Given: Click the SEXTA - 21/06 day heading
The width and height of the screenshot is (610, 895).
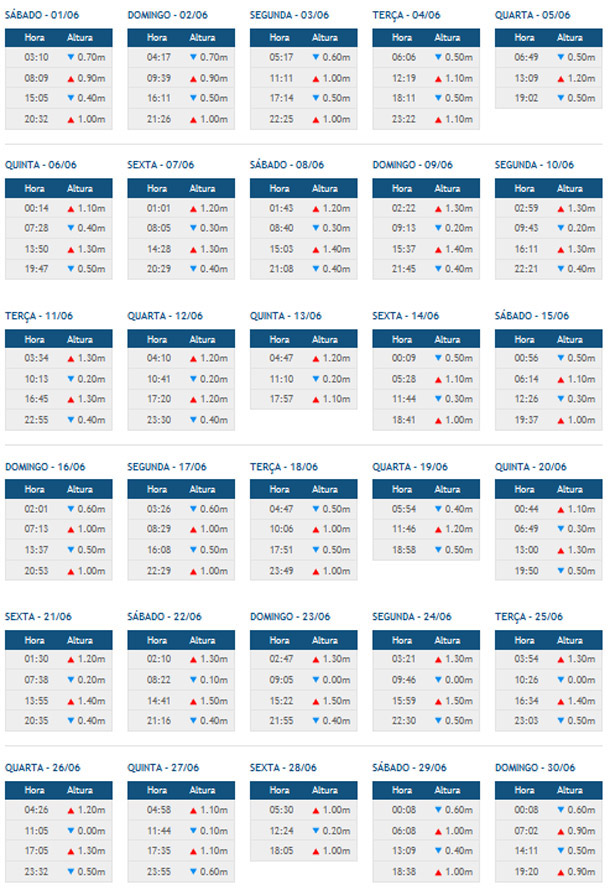Looking at the screenshot, I should [x=38, y=617].
